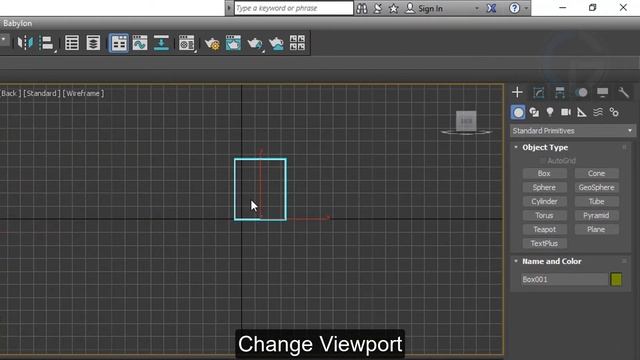Click the Sphere primitive button
The height and width of the screenshot is (360, 640).
click(x=544, y=187)
